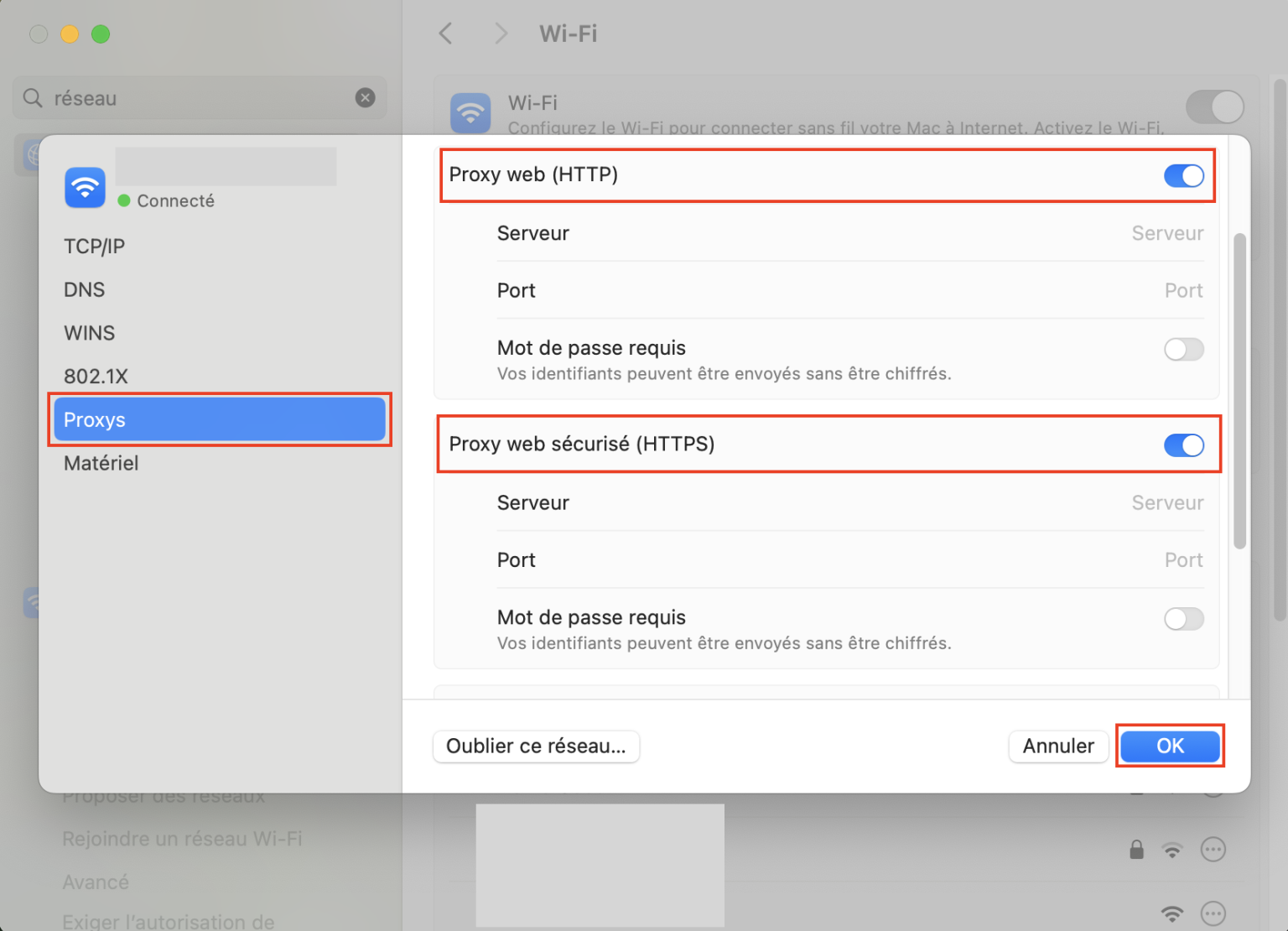Select the TCP/IP section in the sidebar
This screenshot has width=1288, height=931.
pyautogui.click(x=94, y=246)
